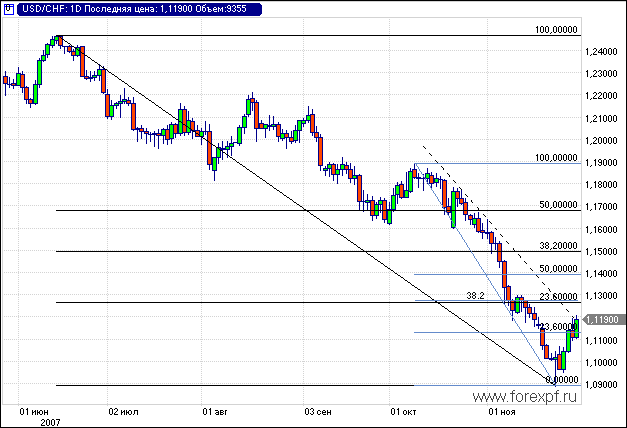Click the 1,24000 price axis label
The height and width of the screenshot is (428, 627).
[x=603, y=52]
